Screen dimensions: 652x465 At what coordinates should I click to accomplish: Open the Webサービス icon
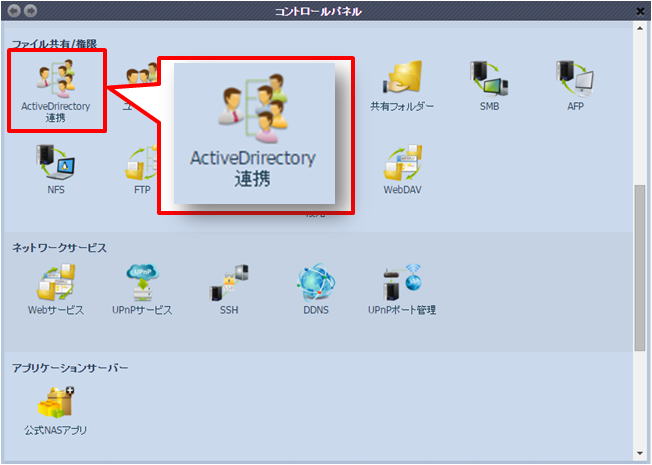[x=56, y=290]
